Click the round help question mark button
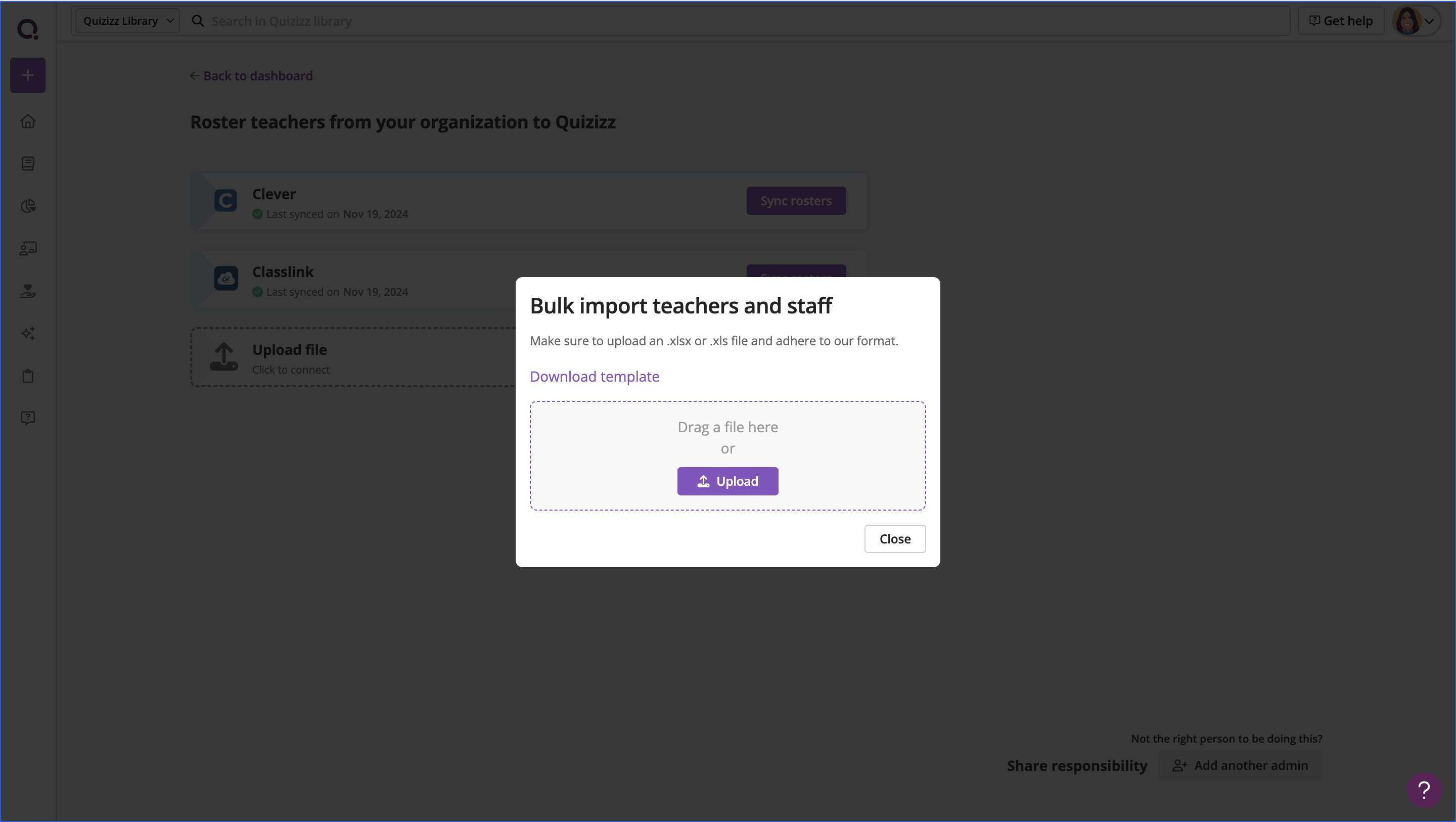The width and height of the screenshot is (1456, 822). coord(1423,790)
